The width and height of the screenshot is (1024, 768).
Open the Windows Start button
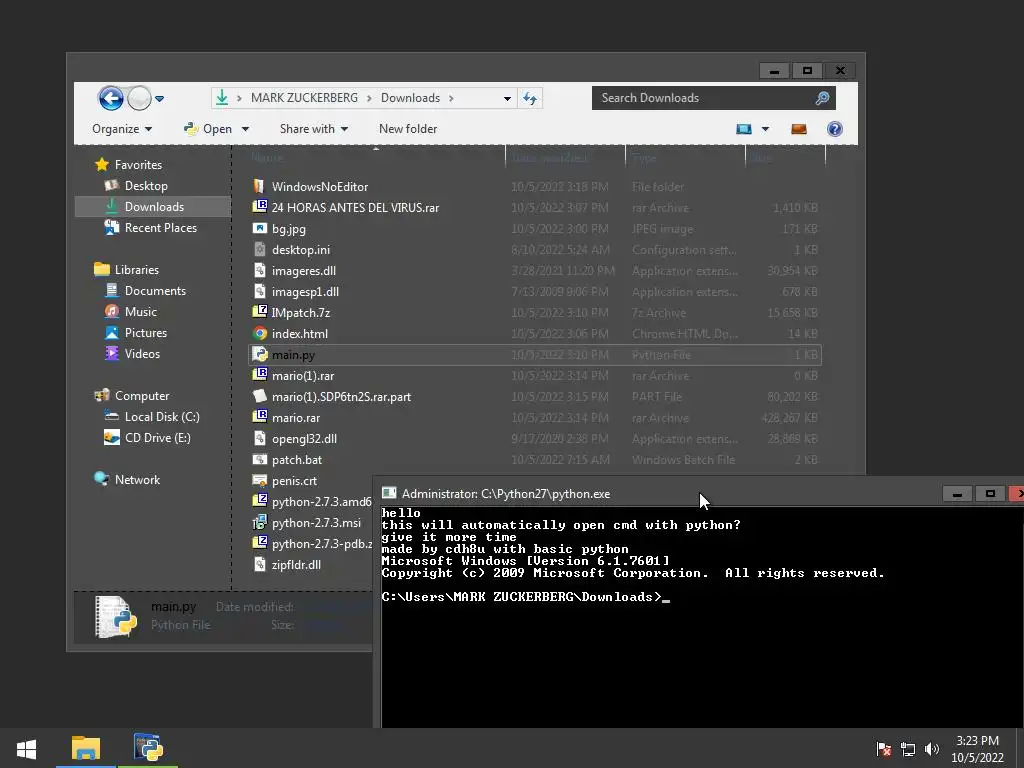point(26,748)
